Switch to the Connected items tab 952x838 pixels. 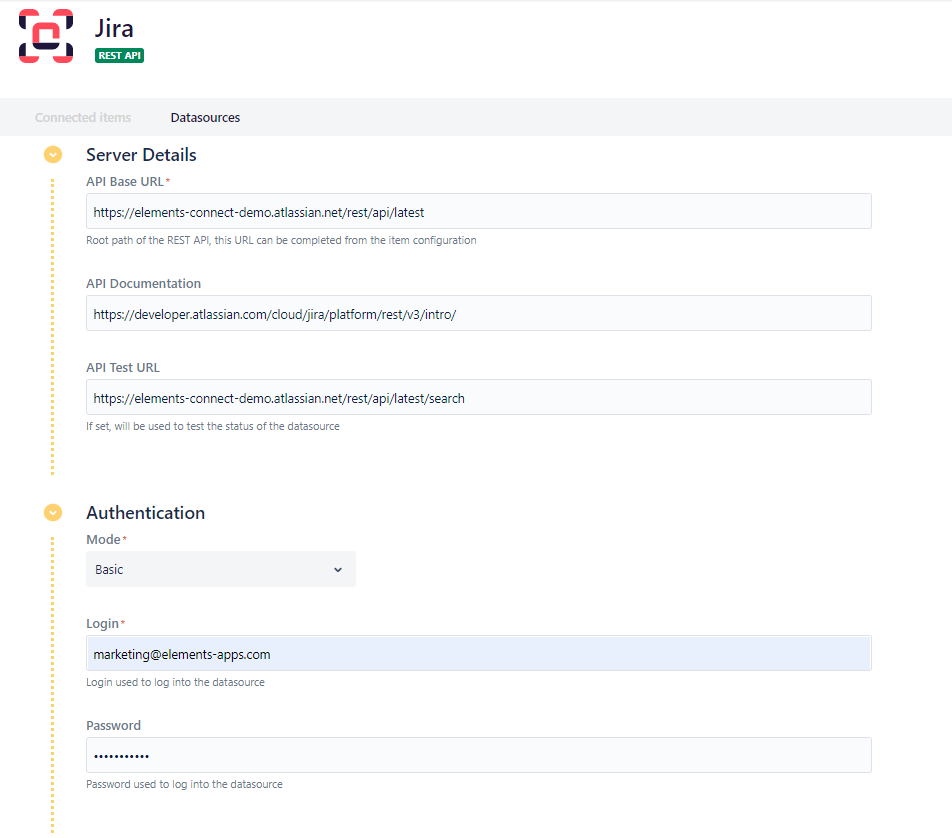[x=83, y=117]
